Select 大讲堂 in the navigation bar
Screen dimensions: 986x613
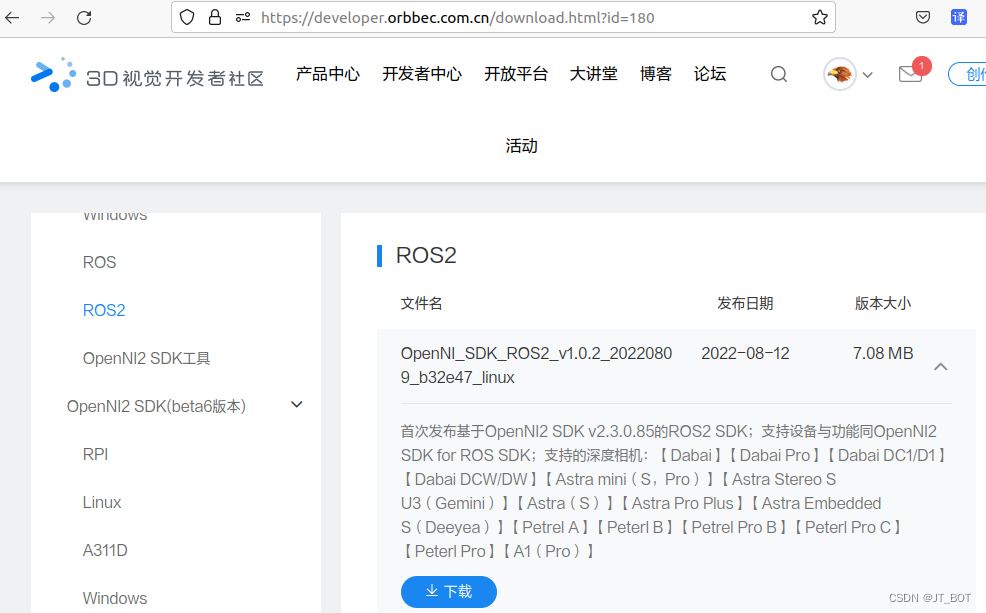click(x=594, y=73)
